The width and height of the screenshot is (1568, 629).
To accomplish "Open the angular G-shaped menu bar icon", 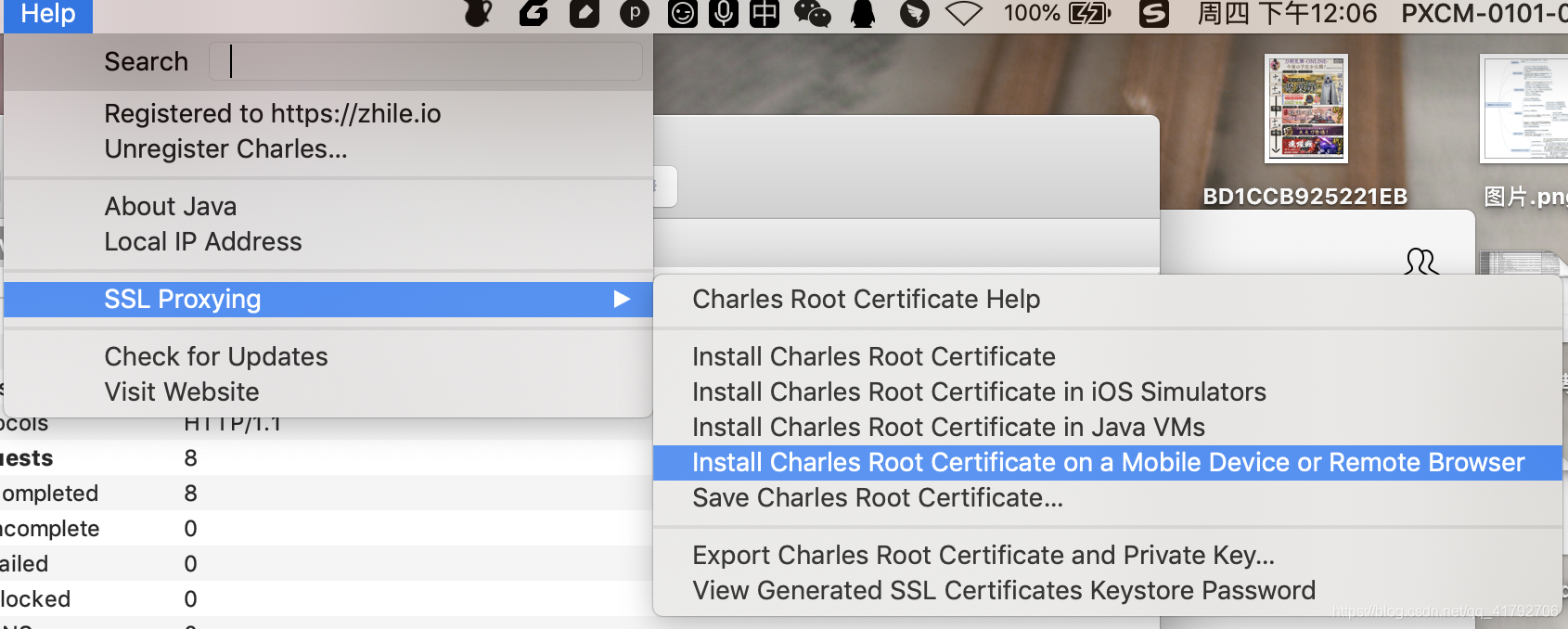I will pos(533,13).
